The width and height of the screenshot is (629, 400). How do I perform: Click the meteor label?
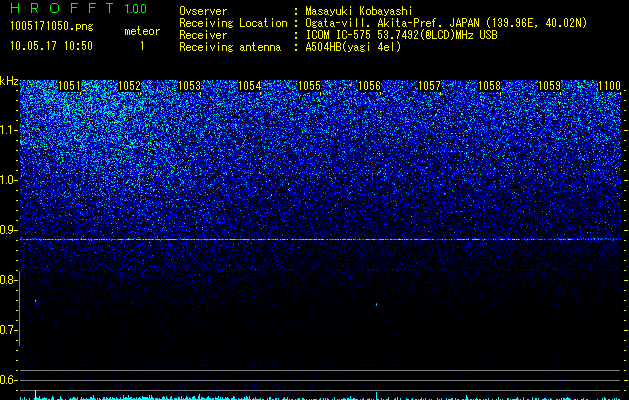(142, 31)
